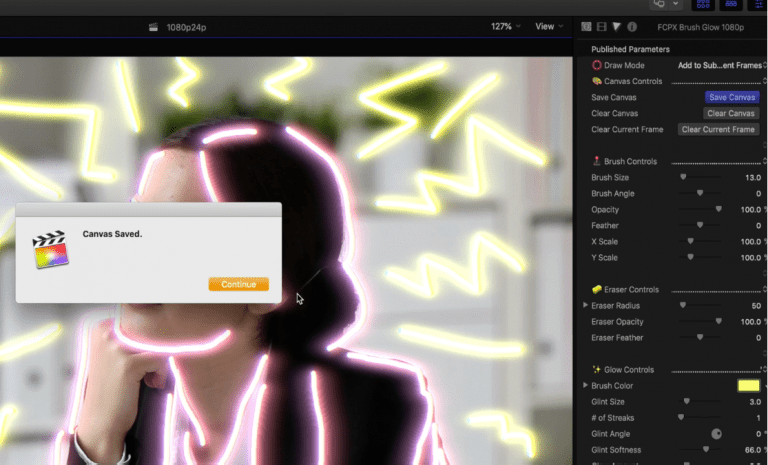Open the 127% zoom dropdown
Screen dimensions: 768x465
pos(505,26)
